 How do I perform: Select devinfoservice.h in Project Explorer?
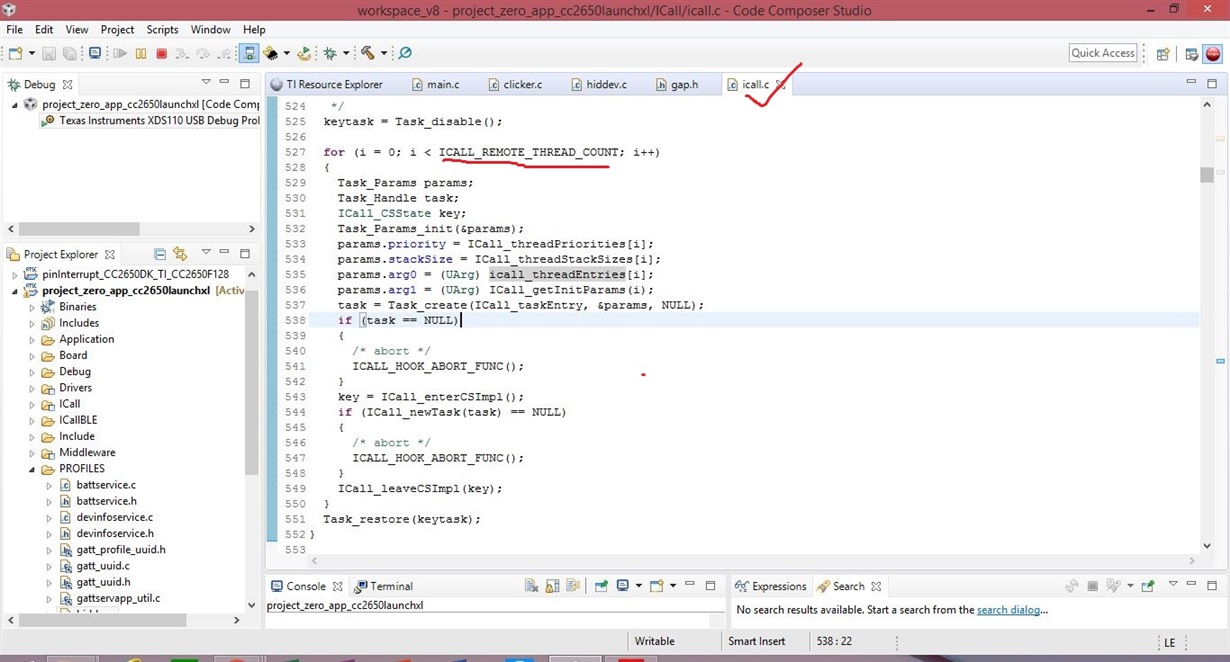[x=115, y=534]
